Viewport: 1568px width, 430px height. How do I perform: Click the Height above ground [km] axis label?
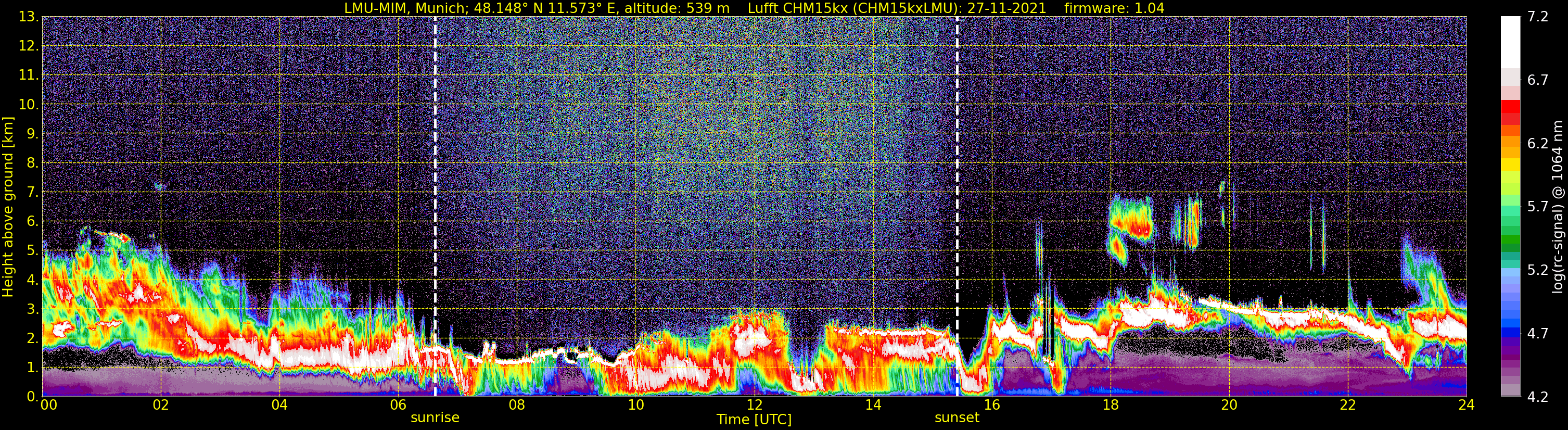pos(8,207)
